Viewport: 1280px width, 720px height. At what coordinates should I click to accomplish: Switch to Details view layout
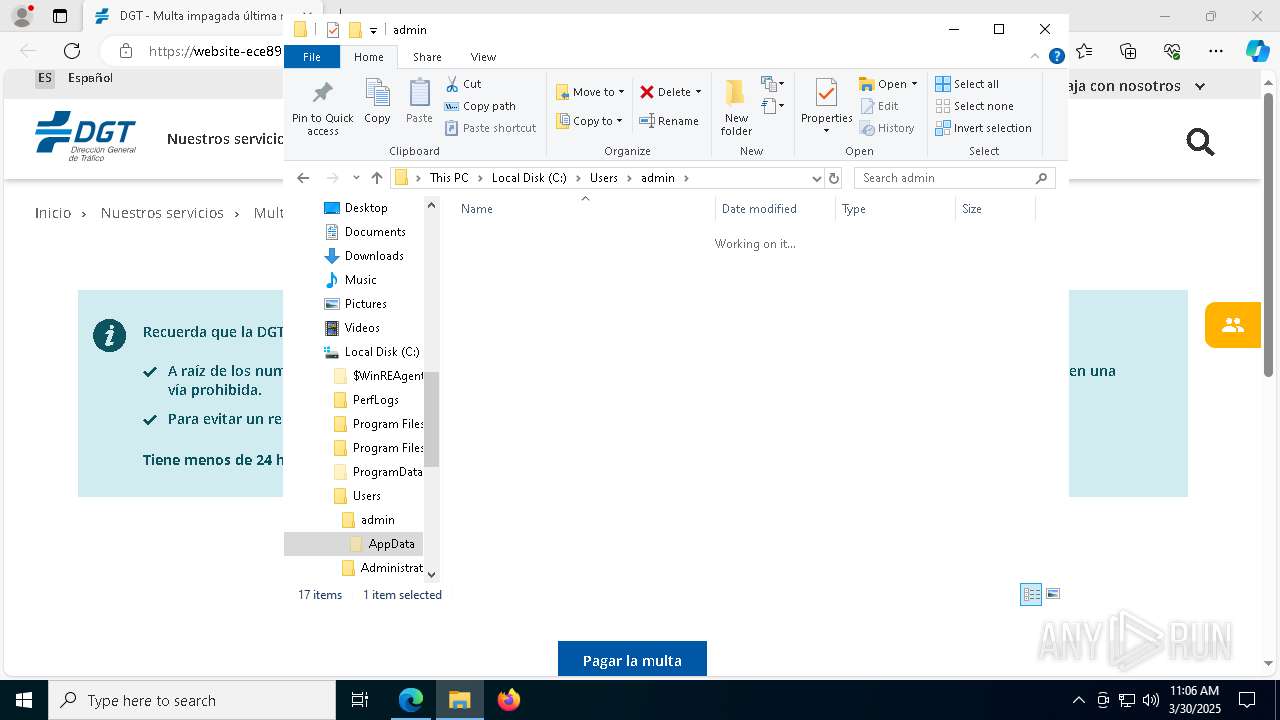[x=1031, y=594]
